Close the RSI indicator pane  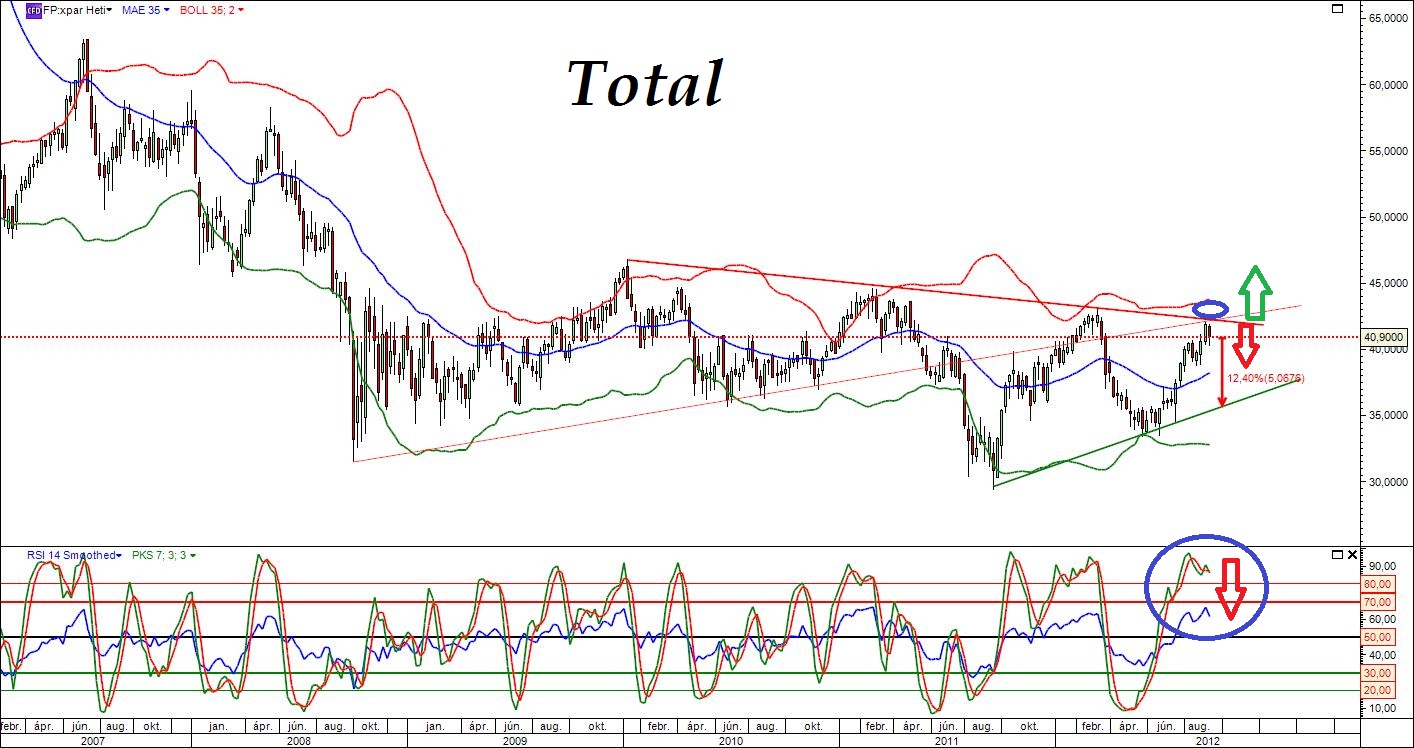(1352, 554)
